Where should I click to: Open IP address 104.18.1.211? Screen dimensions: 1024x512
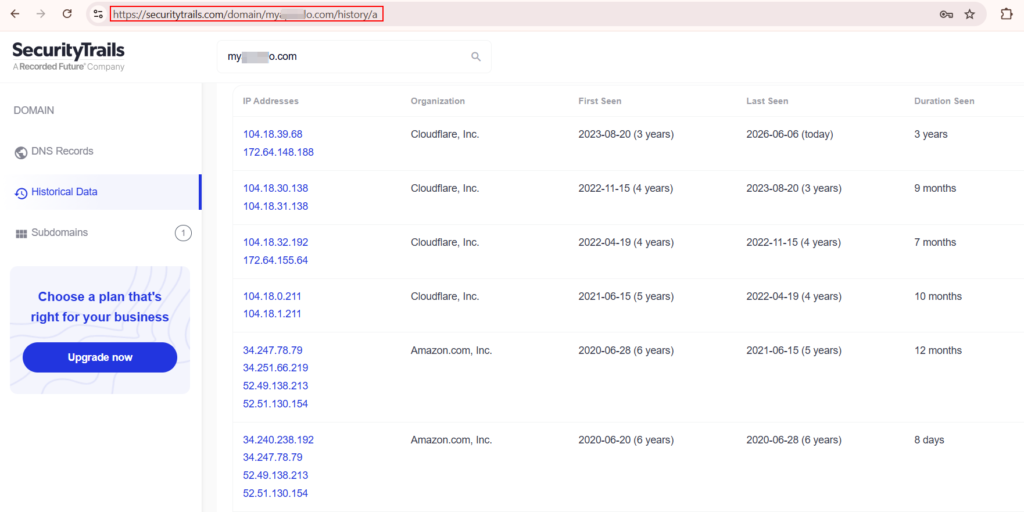[x=272, y=314]
